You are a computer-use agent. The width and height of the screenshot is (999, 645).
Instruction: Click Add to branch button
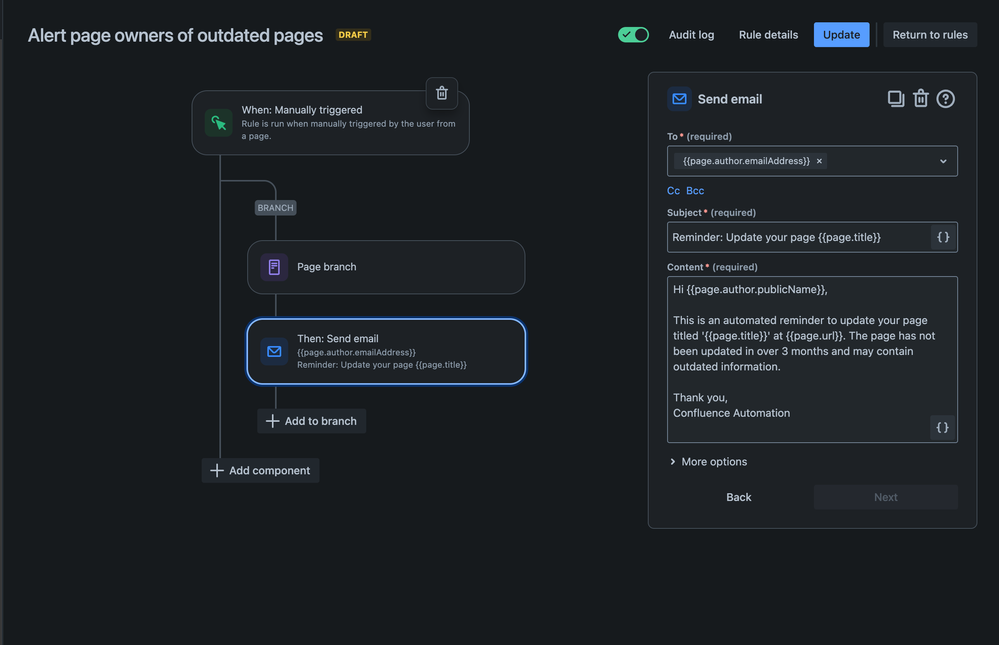click(312, 421)
